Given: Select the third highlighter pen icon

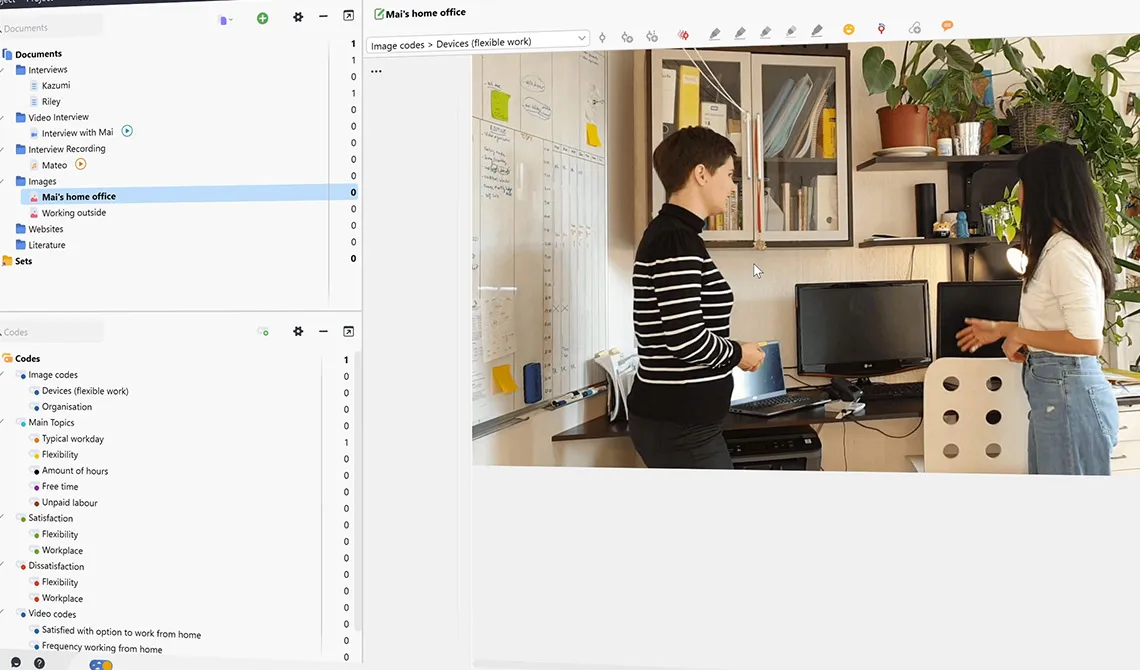Looking at the screenshot, I should (x=766, y=32).
